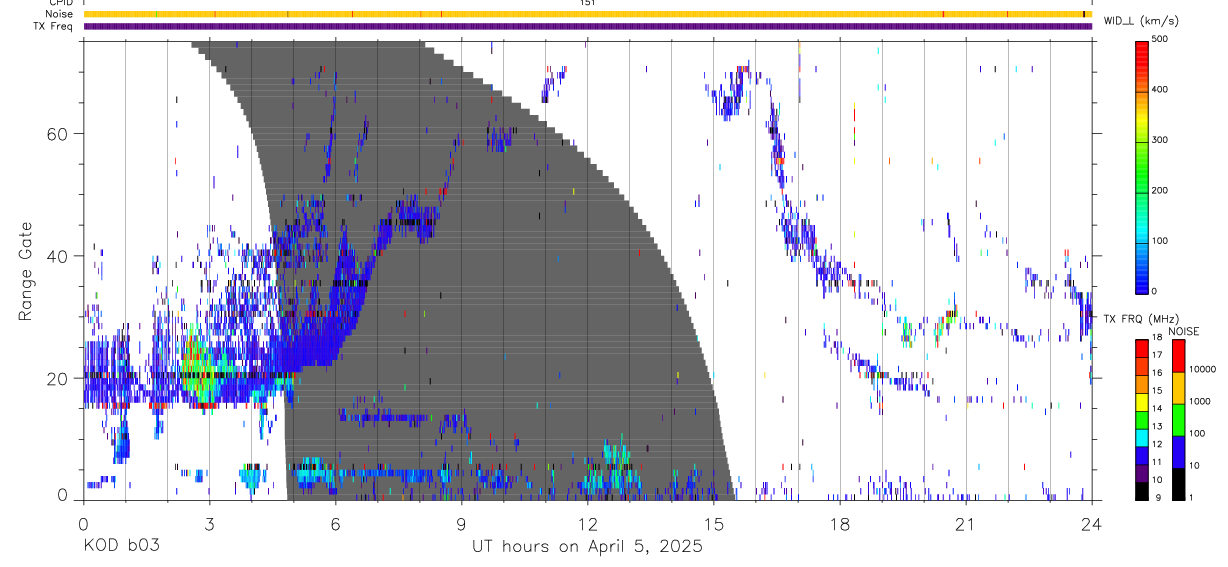Click the 9 UT hour tick label
Screen dimensions: 1228x567
(461, 523)
